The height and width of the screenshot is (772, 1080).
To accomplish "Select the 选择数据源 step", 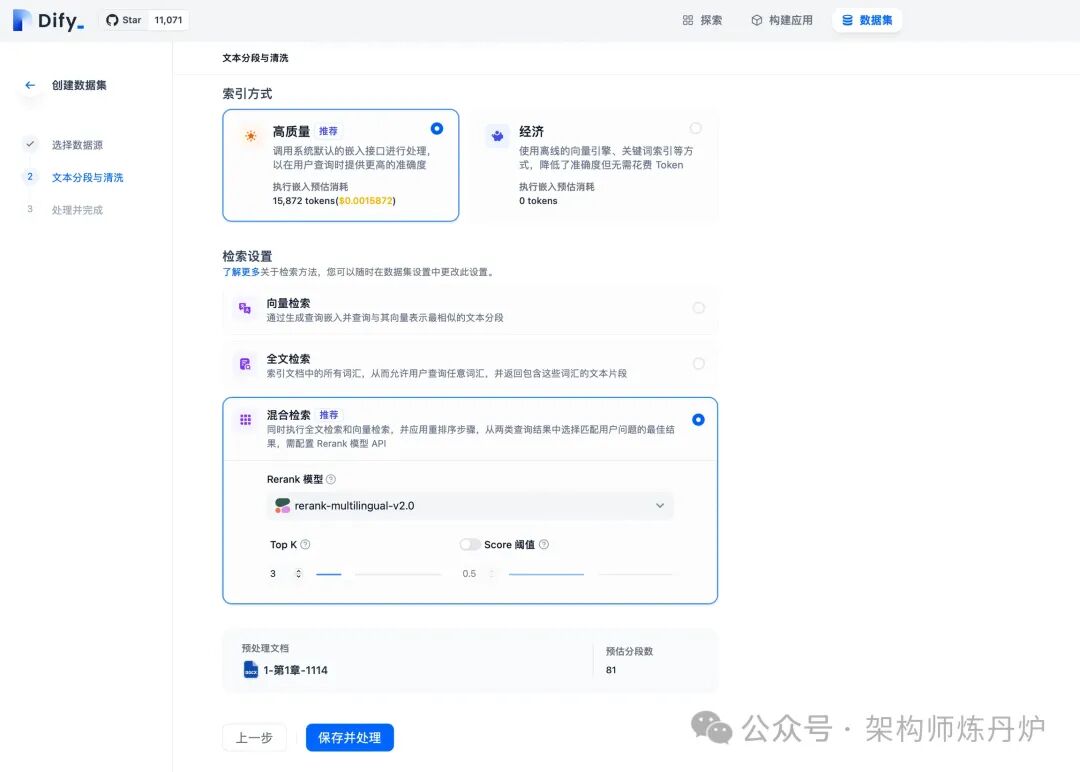I will [77, 145].
